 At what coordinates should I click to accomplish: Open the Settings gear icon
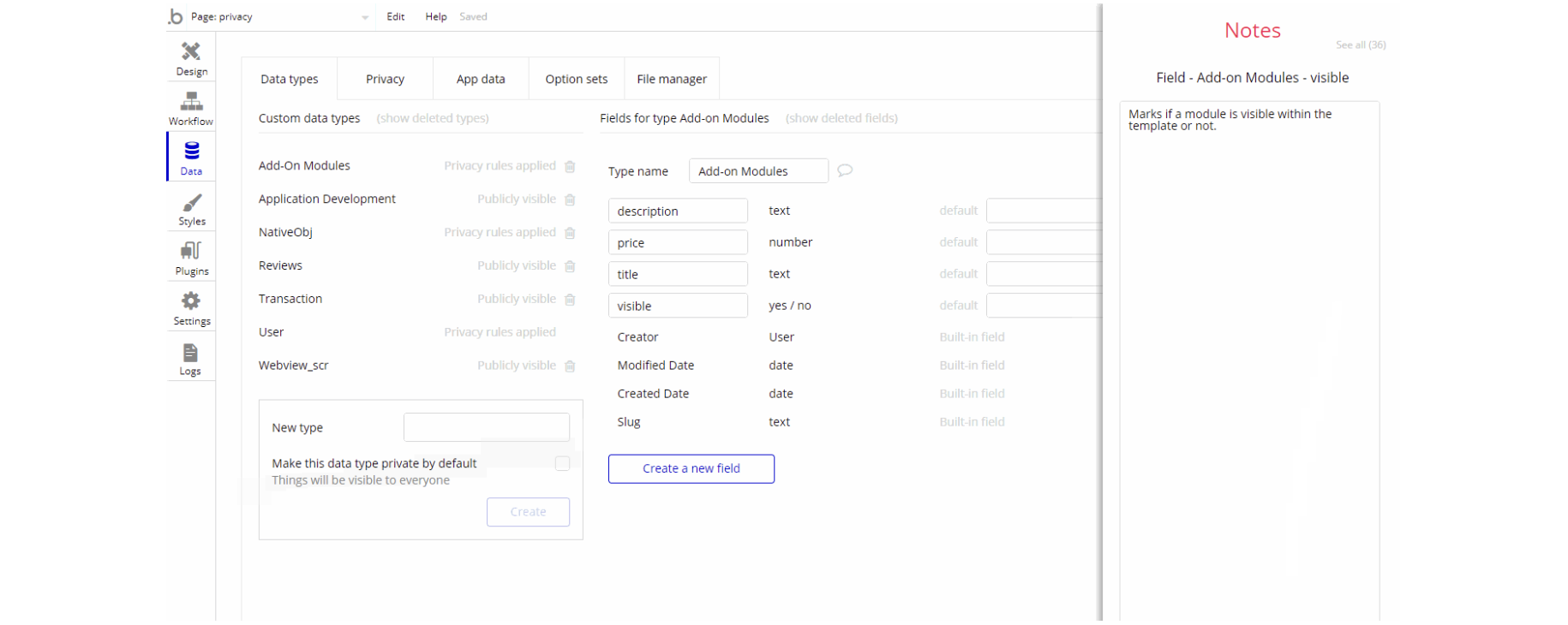(x=191, y=301)
